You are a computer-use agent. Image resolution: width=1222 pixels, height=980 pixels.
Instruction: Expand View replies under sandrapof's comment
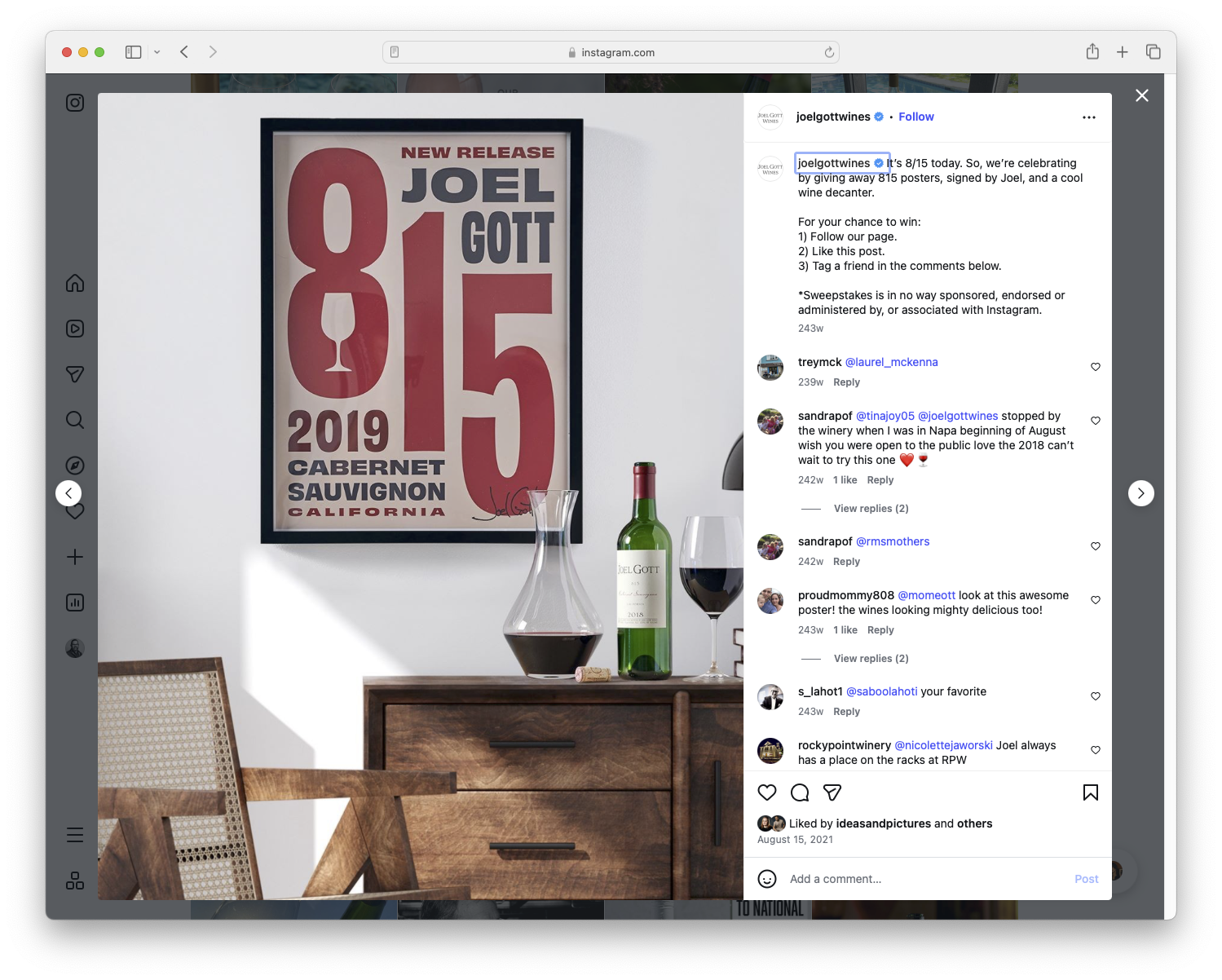point(870,508)
